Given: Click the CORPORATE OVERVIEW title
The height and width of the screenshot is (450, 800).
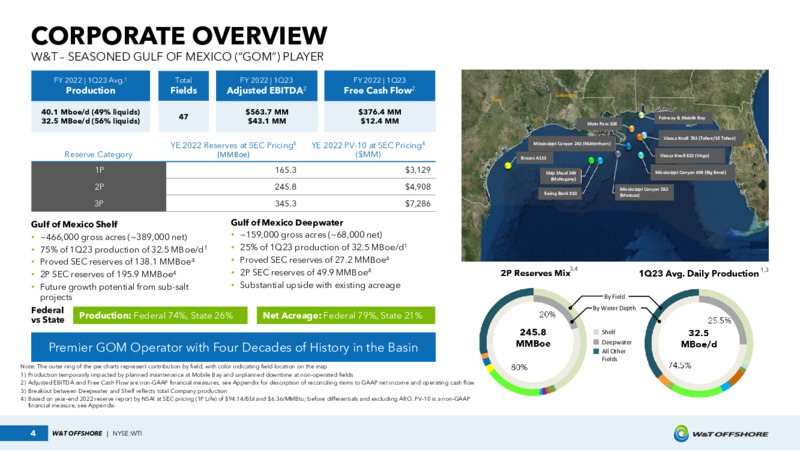Looking at the screenshot, I should click(x=179, y=36).
